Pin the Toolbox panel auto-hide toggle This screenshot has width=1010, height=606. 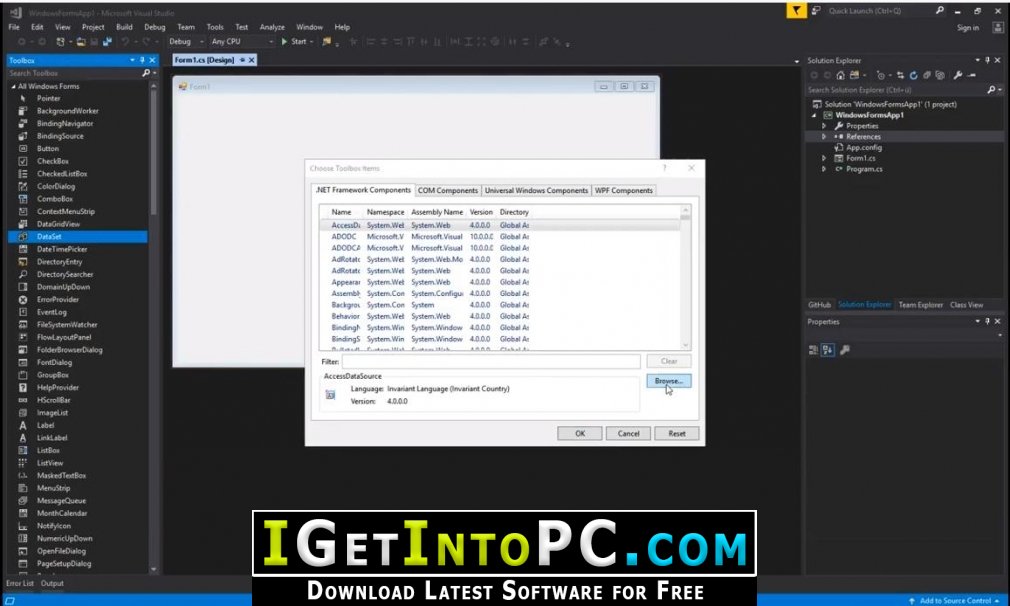coord(142,60)
